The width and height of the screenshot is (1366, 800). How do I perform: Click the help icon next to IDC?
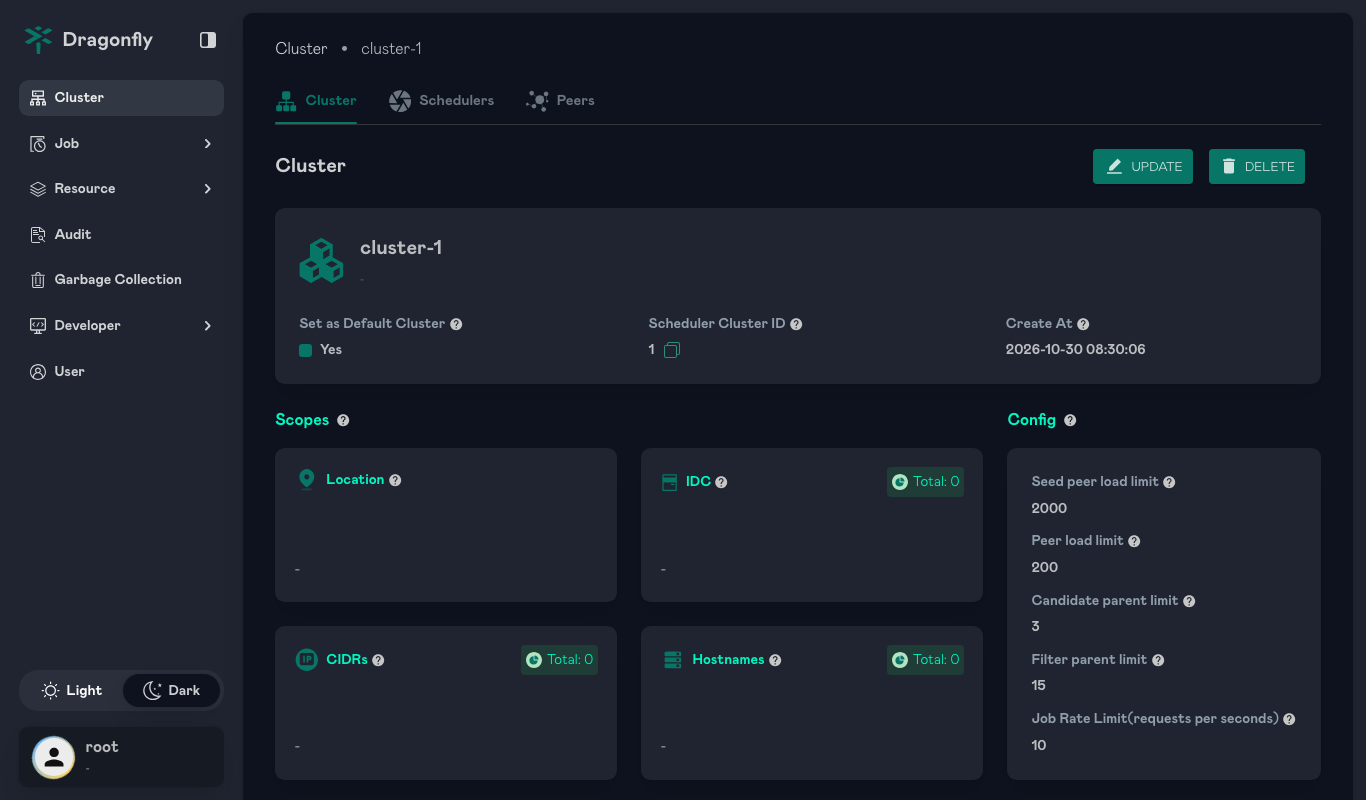pos(721,482)
